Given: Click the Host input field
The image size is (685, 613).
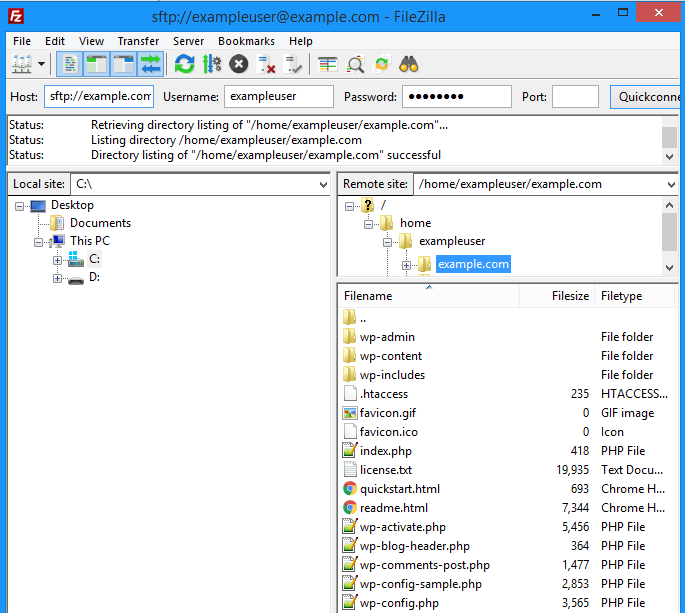Looking at the screenshot, I should tap(99, 97).
